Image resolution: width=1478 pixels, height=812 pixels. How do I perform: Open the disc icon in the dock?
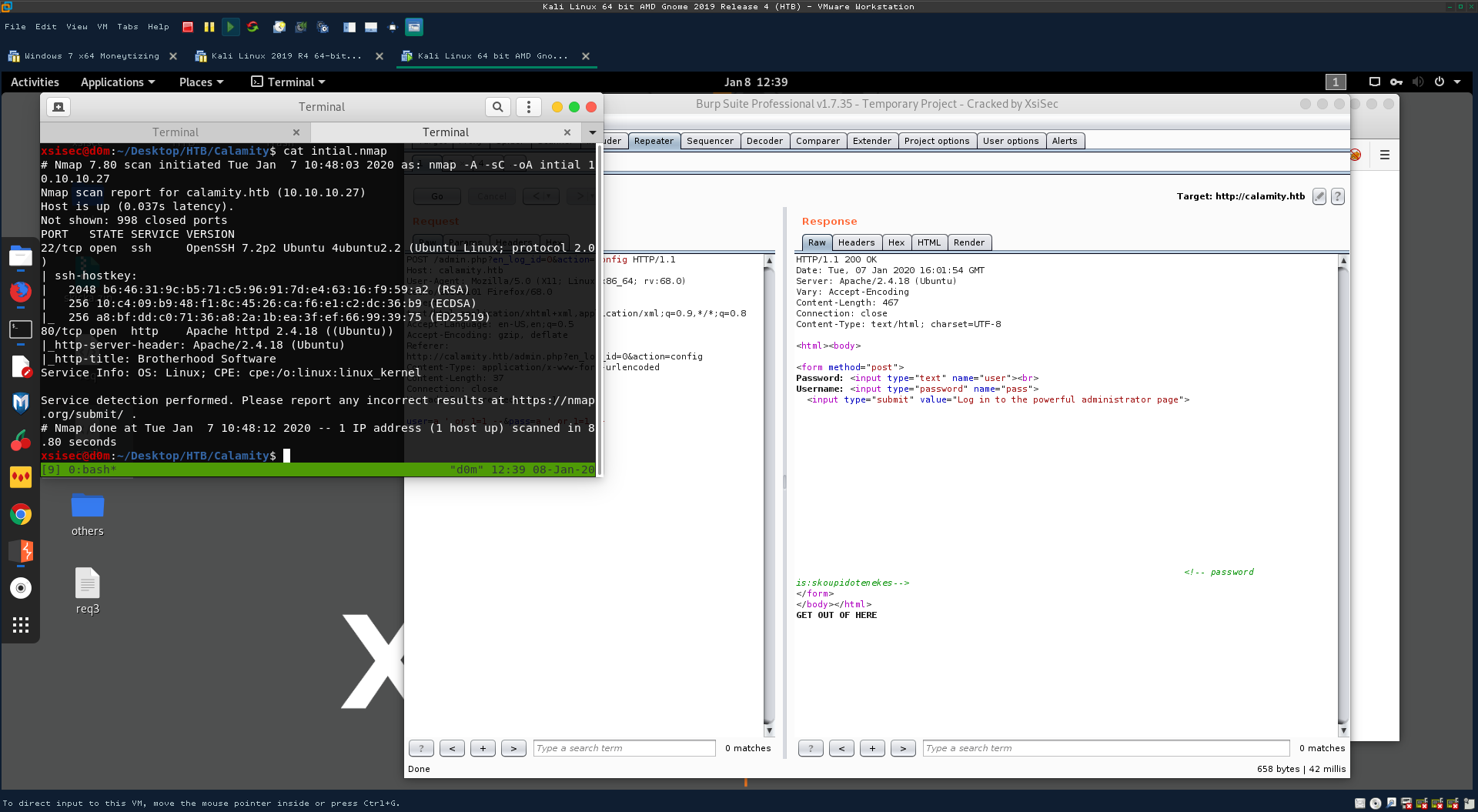(21, 588)
